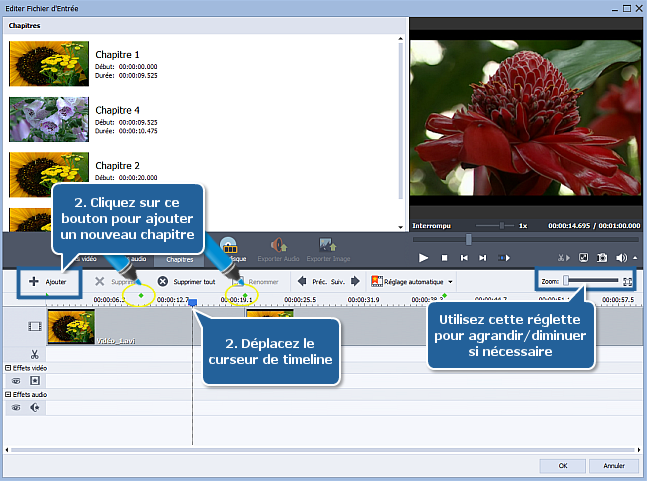Collapse the Effets audio section
This screenshot has height=481, width=647.
pos(8,395)
